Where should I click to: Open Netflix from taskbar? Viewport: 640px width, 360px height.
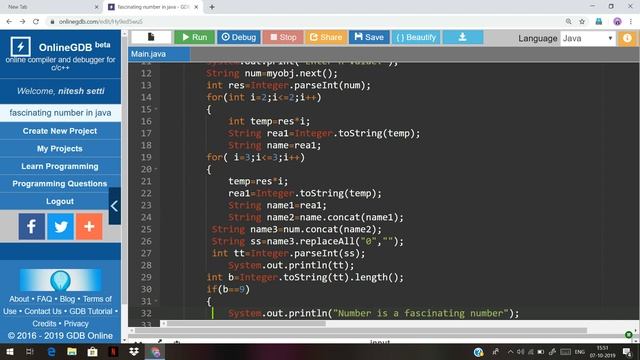click(x=113, y=352)
